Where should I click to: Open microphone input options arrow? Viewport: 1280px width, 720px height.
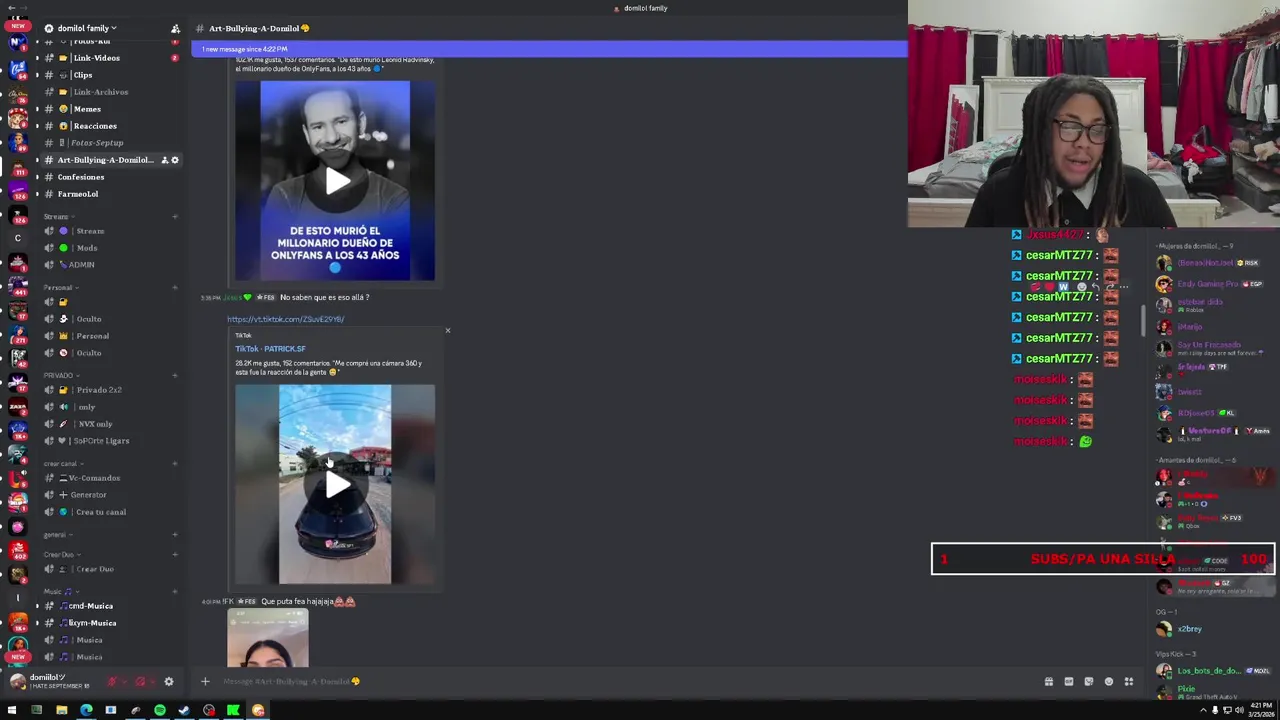click(x=124, y=682)
